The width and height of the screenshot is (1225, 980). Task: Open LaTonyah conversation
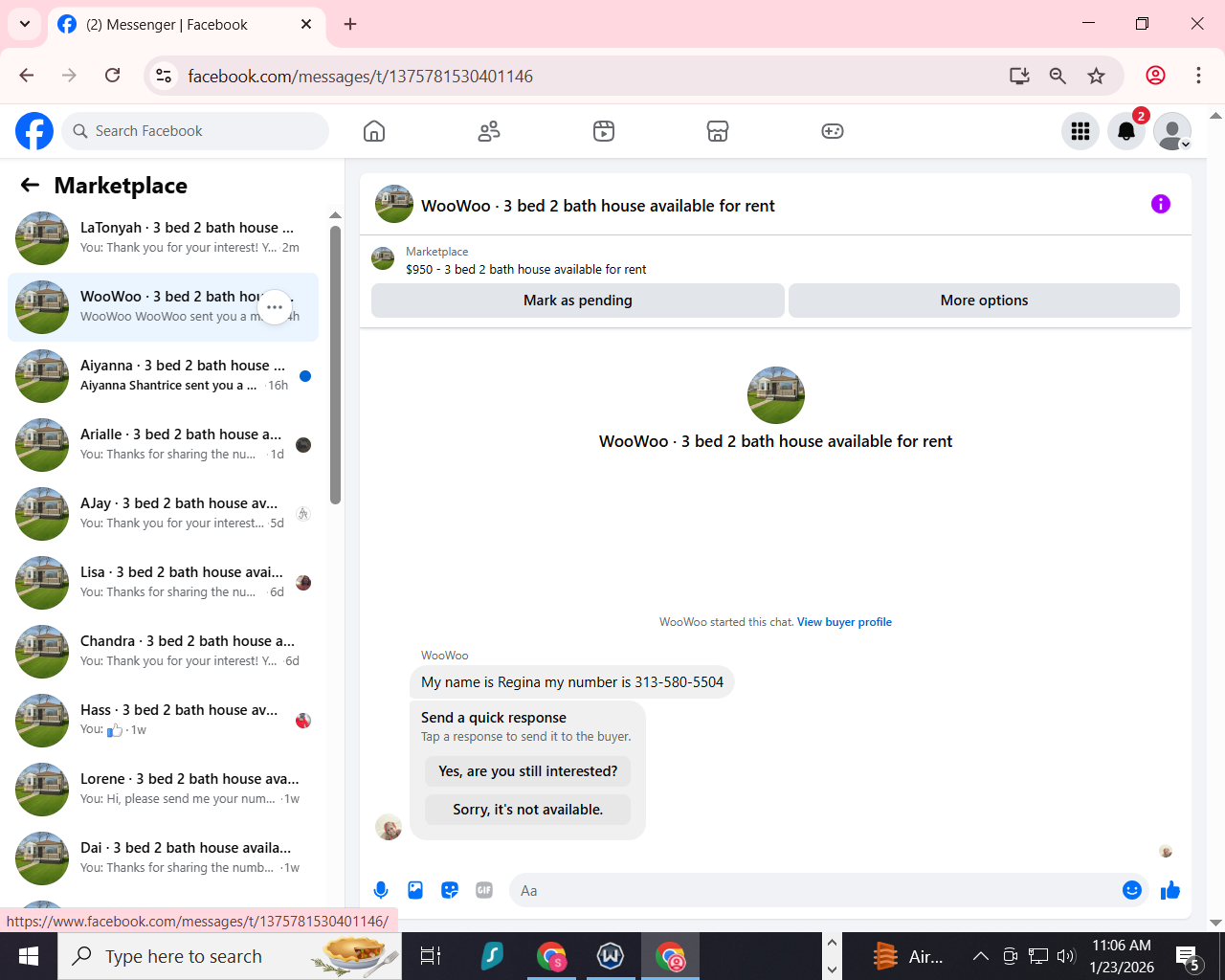click(163, 238)
